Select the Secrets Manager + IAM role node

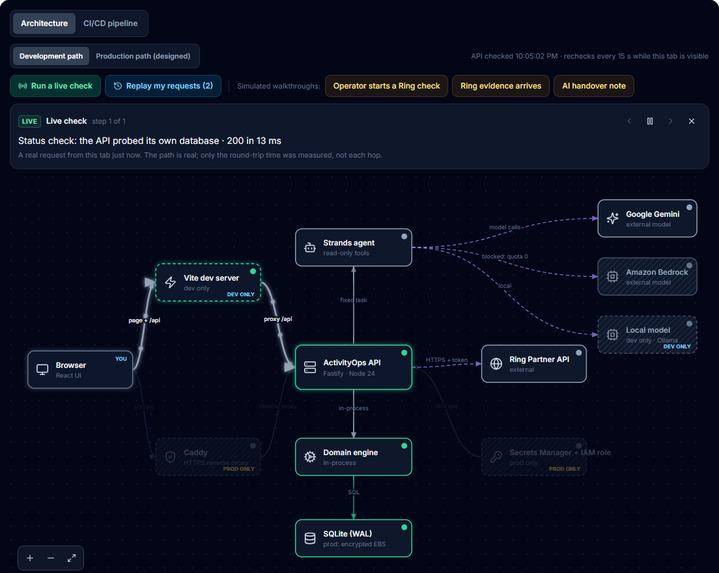534,457
